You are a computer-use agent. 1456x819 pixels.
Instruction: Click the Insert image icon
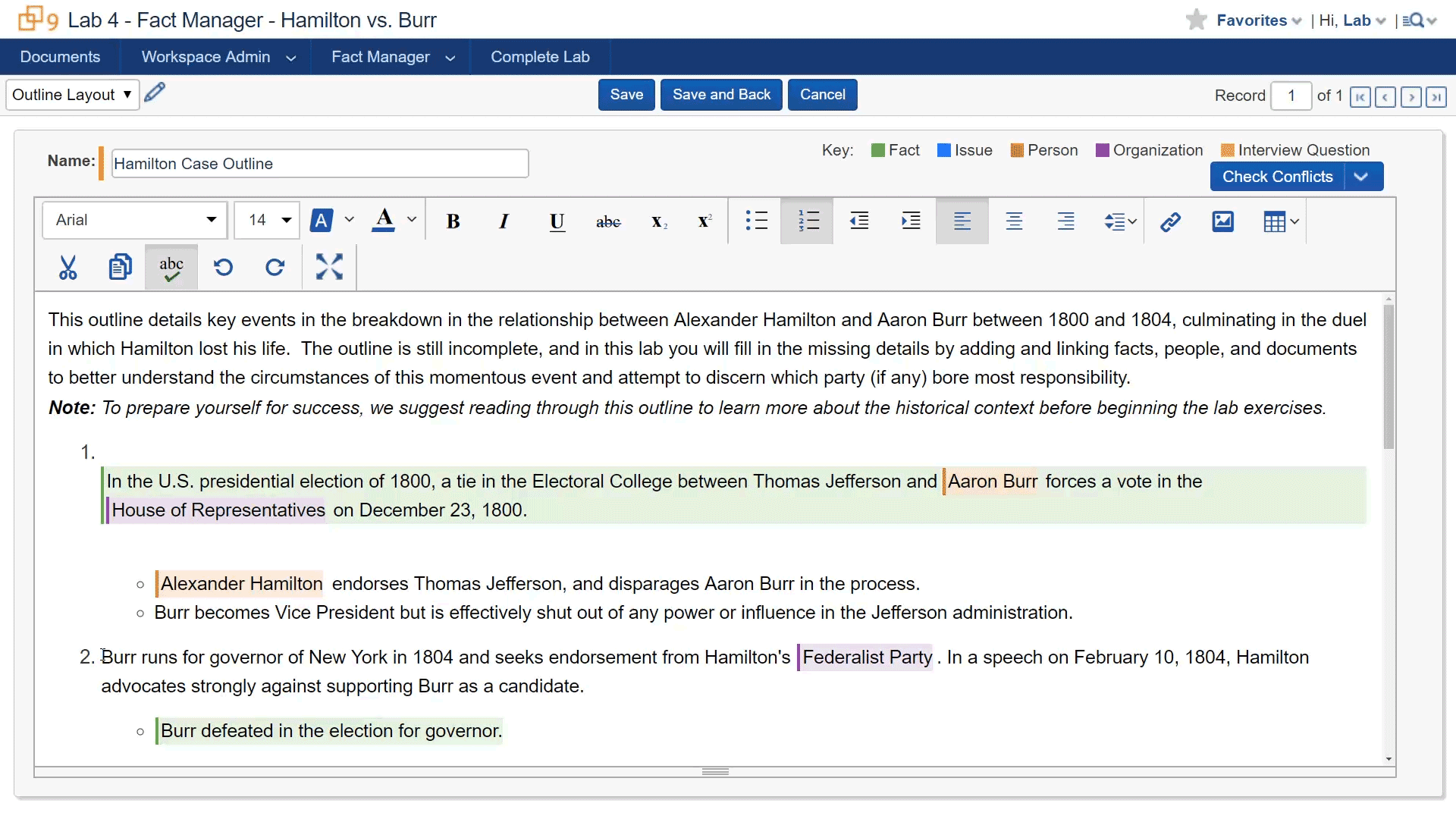1222,221
